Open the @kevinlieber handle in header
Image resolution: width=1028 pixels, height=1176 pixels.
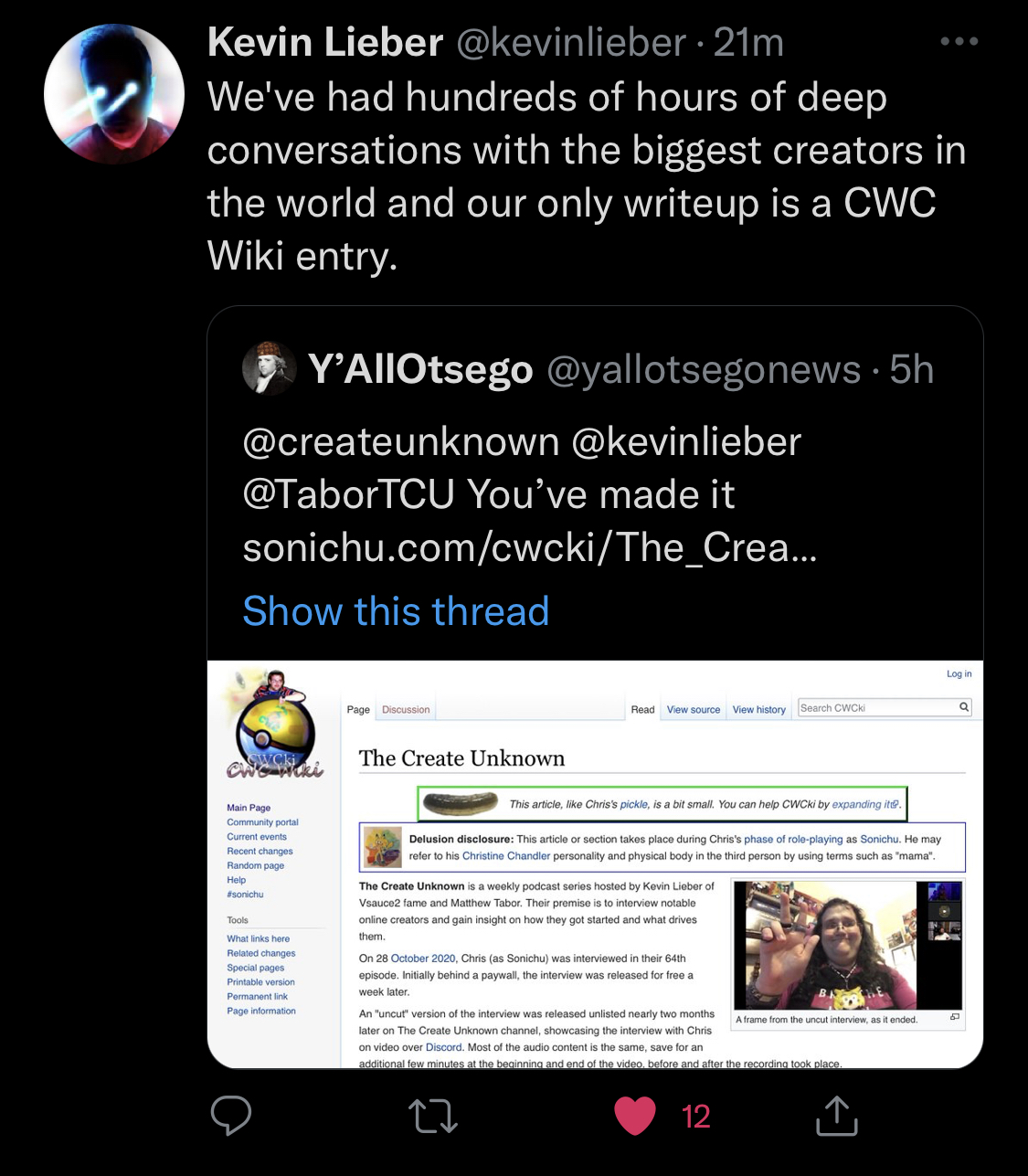point(571,42)
